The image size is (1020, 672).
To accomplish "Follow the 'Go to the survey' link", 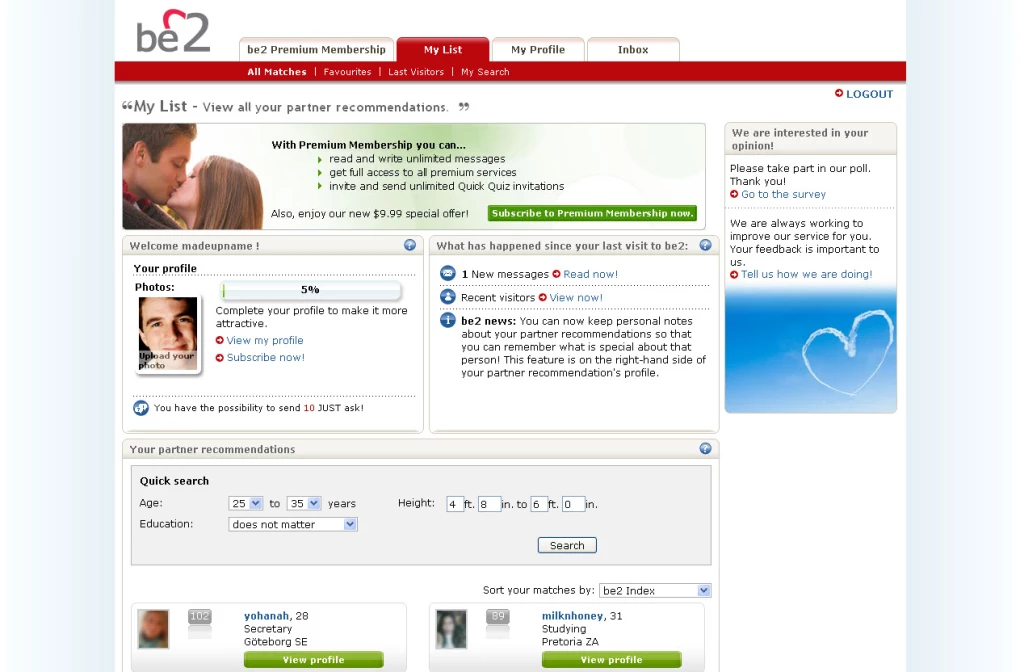I will [x=783, y=194].
